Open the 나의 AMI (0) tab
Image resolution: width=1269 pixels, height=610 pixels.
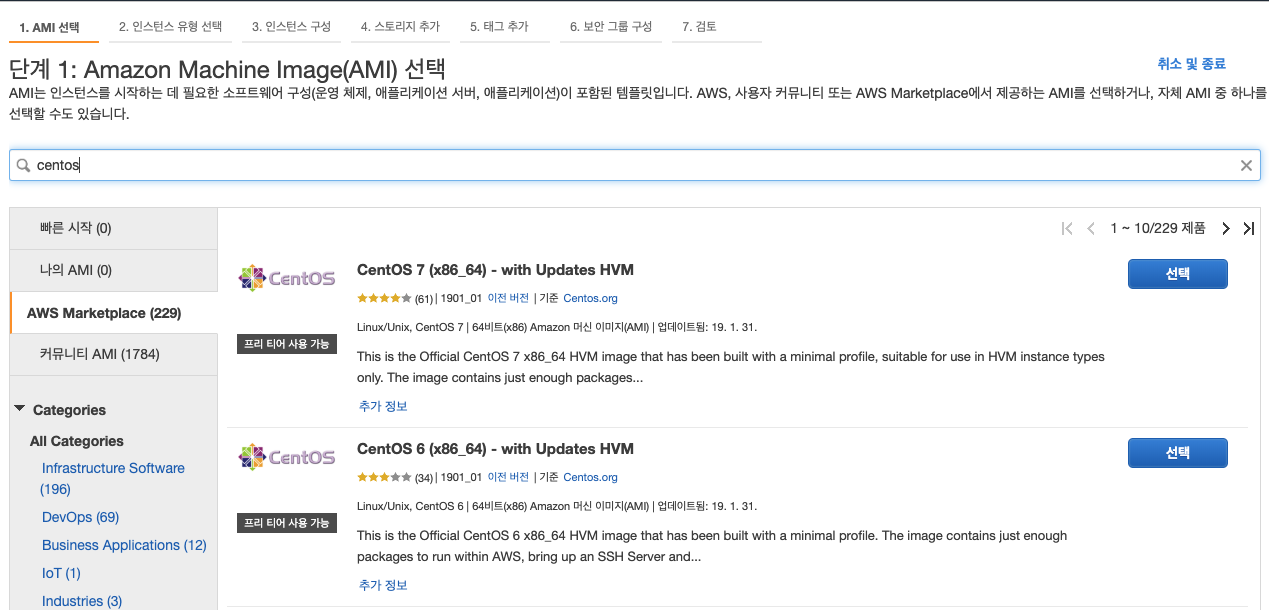click(x=76, y=270)
